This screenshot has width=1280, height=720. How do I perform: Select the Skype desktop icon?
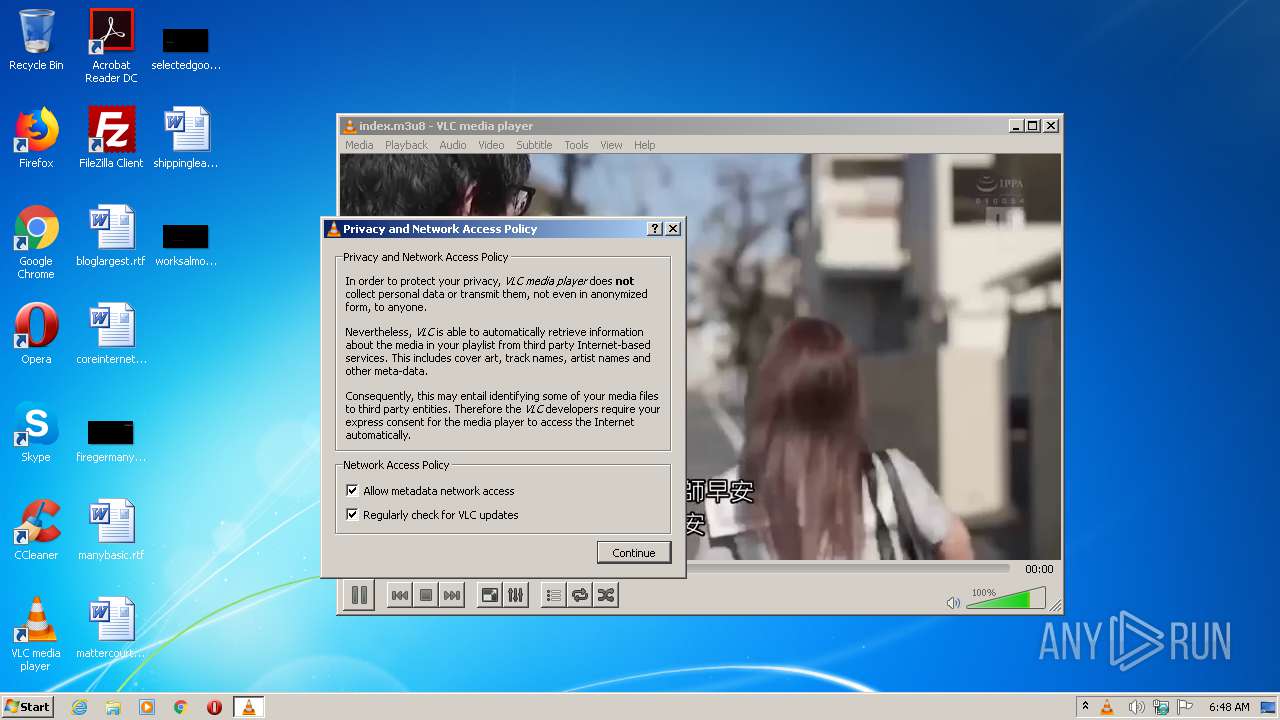[x=36, y=432]
